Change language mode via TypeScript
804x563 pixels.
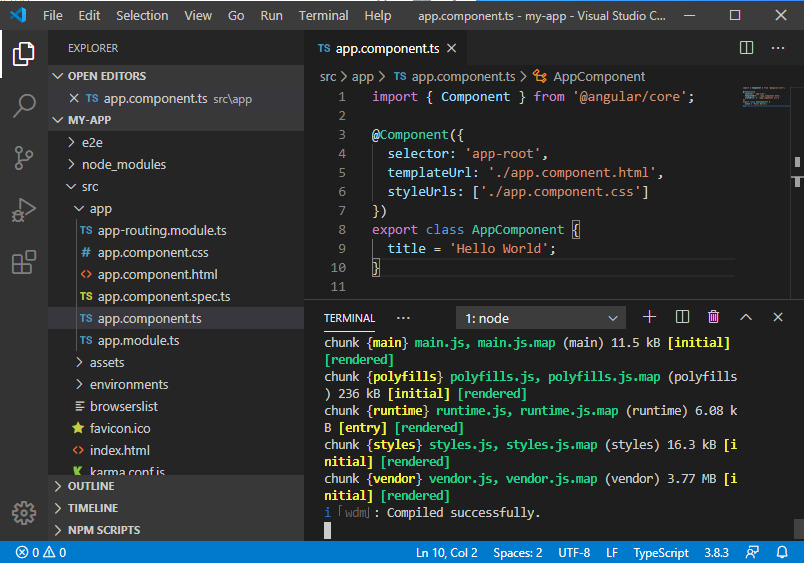tap(660, 552)
